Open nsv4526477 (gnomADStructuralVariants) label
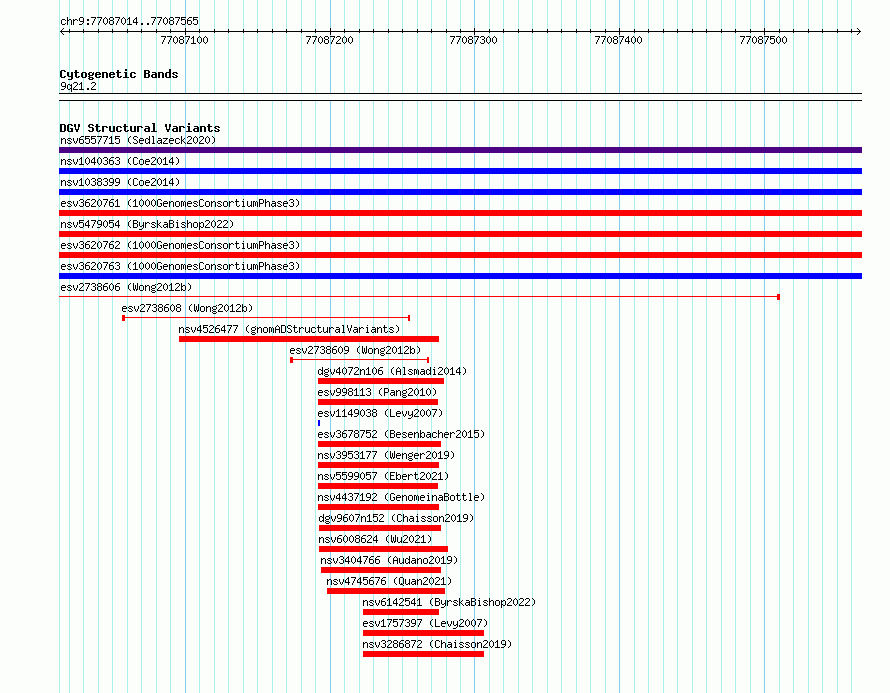Viewport: 890px width, 693px height. [x=289, y=329]
